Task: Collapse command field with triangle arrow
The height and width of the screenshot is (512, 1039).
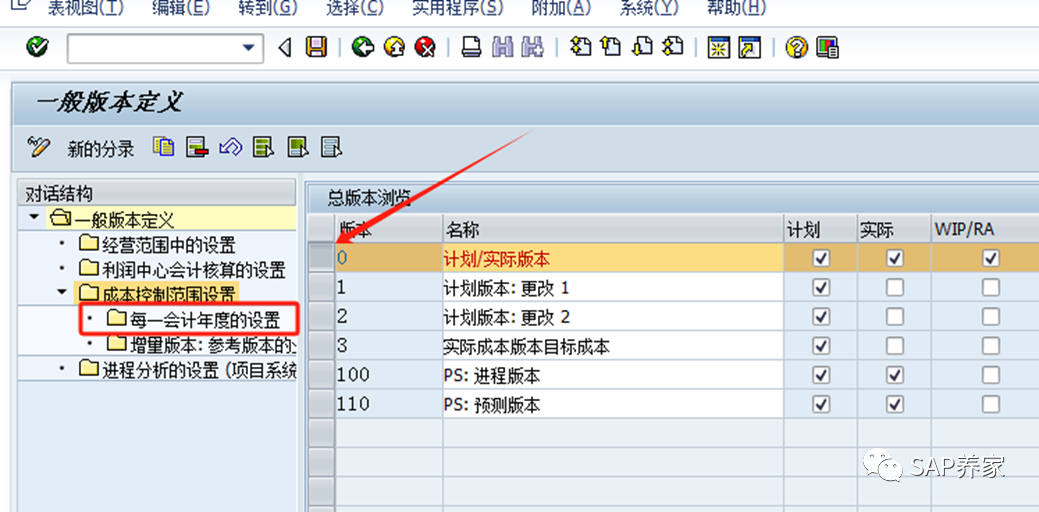Action: 285,48
